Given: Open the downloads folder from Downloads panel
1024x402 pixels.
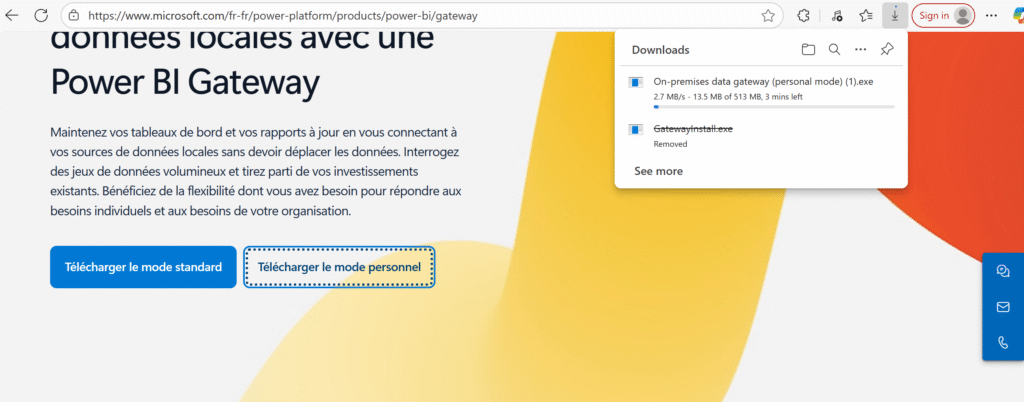Looking at the screenshot, I should click(x=808, y=50).
